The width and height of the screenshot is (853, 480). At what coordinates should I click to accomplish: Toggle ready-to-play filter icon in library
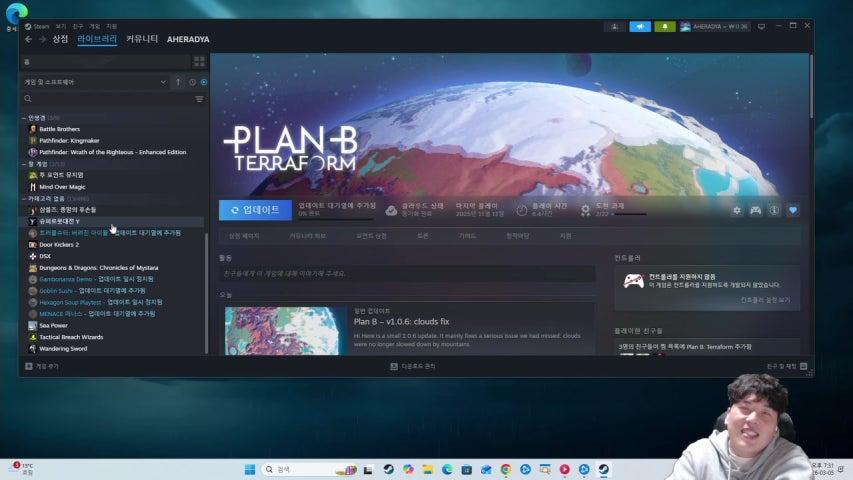click(x=204, y=82)
